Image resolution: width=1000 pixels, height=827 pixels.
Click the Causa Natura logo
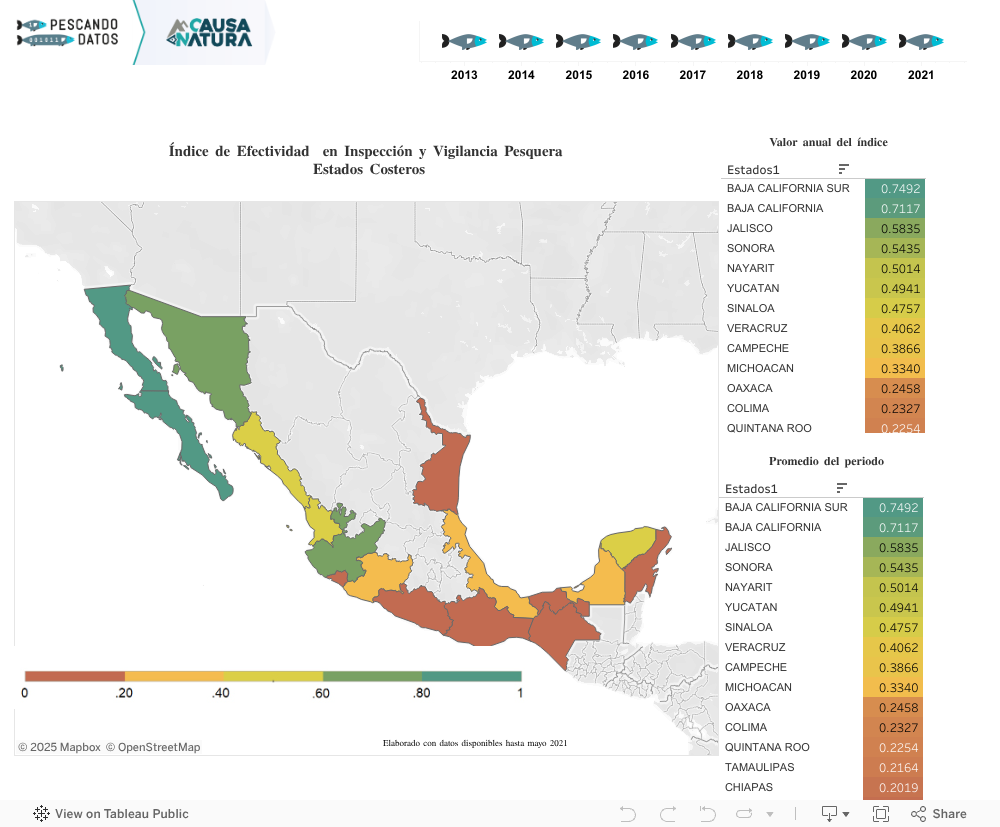click(210, 33)
